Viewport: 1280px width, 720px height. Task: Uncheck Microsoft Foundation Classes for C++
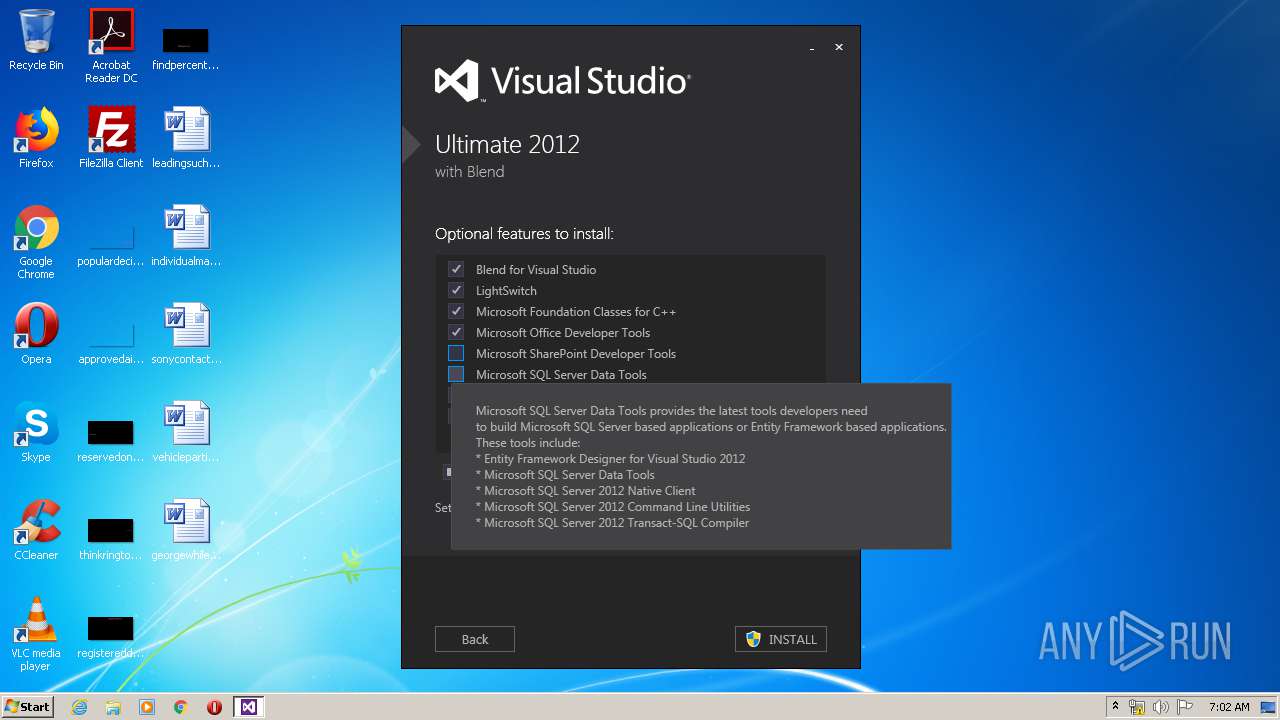[456, 312]
